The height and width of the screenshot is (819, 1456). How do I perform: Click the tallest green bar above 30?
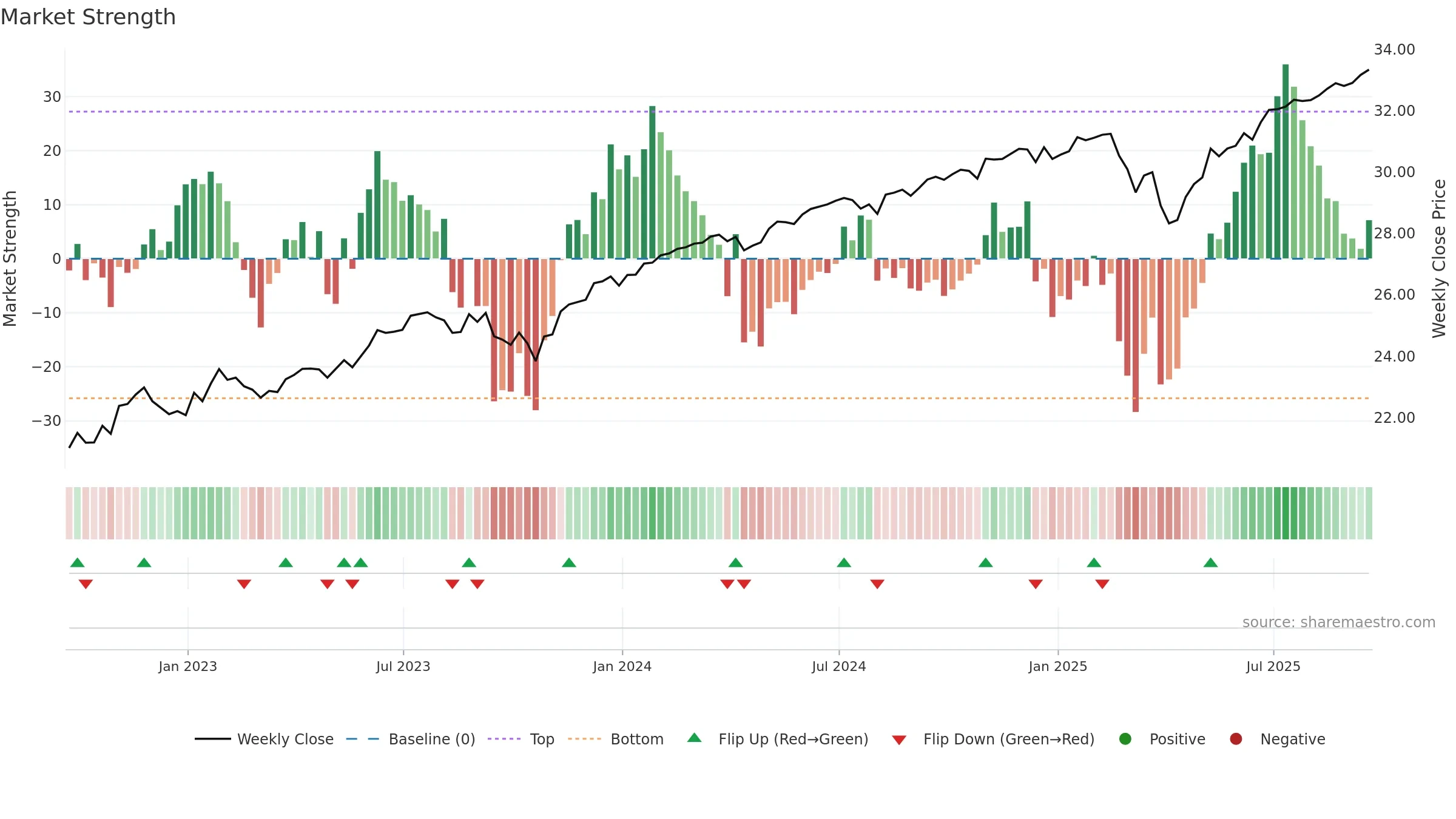click(x=1286, y=161)
